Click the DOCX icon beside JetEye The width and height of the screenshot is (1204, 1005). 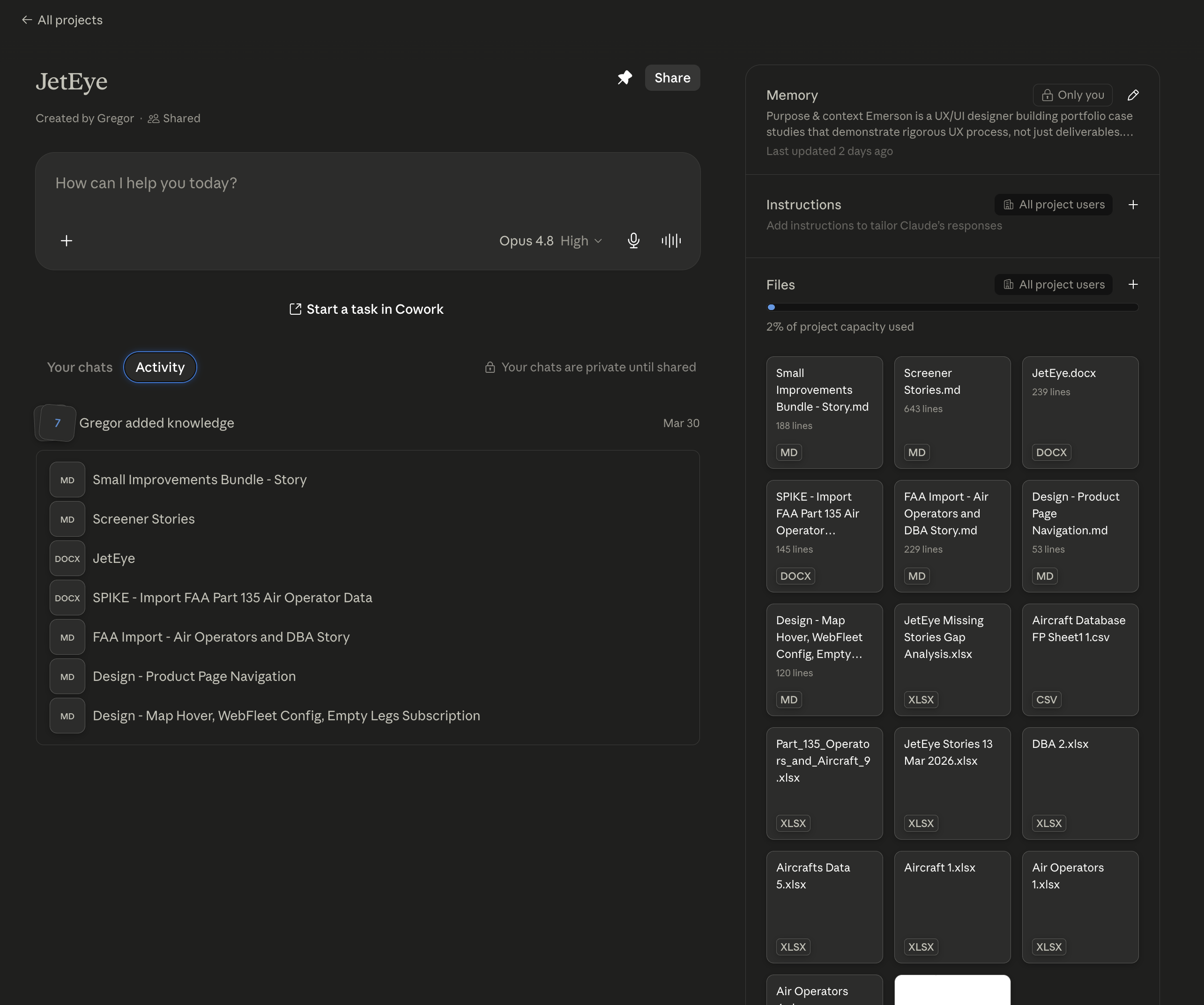click(x=67, y=558)
